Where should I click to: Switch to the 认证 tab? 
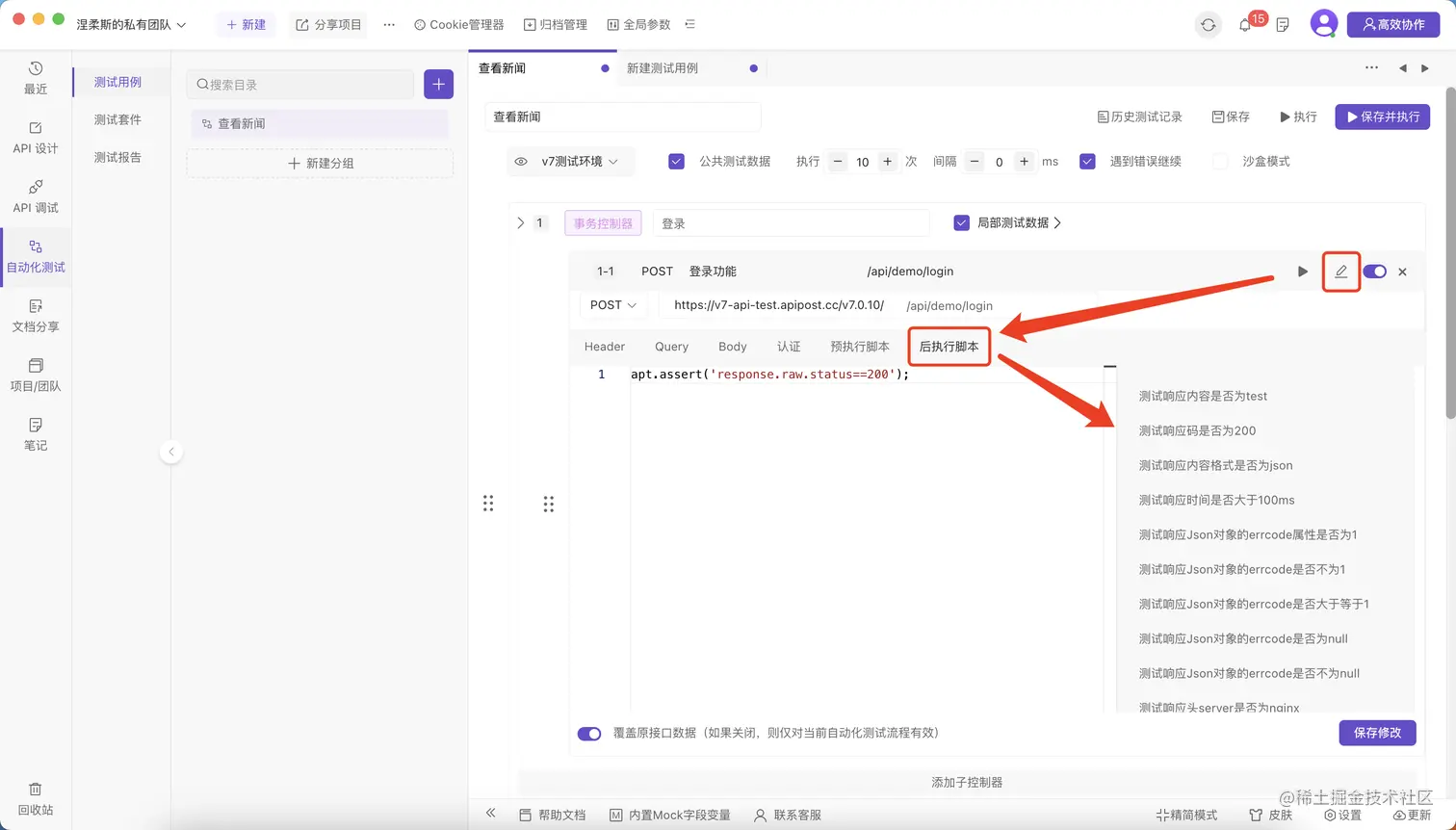[789, 347]
